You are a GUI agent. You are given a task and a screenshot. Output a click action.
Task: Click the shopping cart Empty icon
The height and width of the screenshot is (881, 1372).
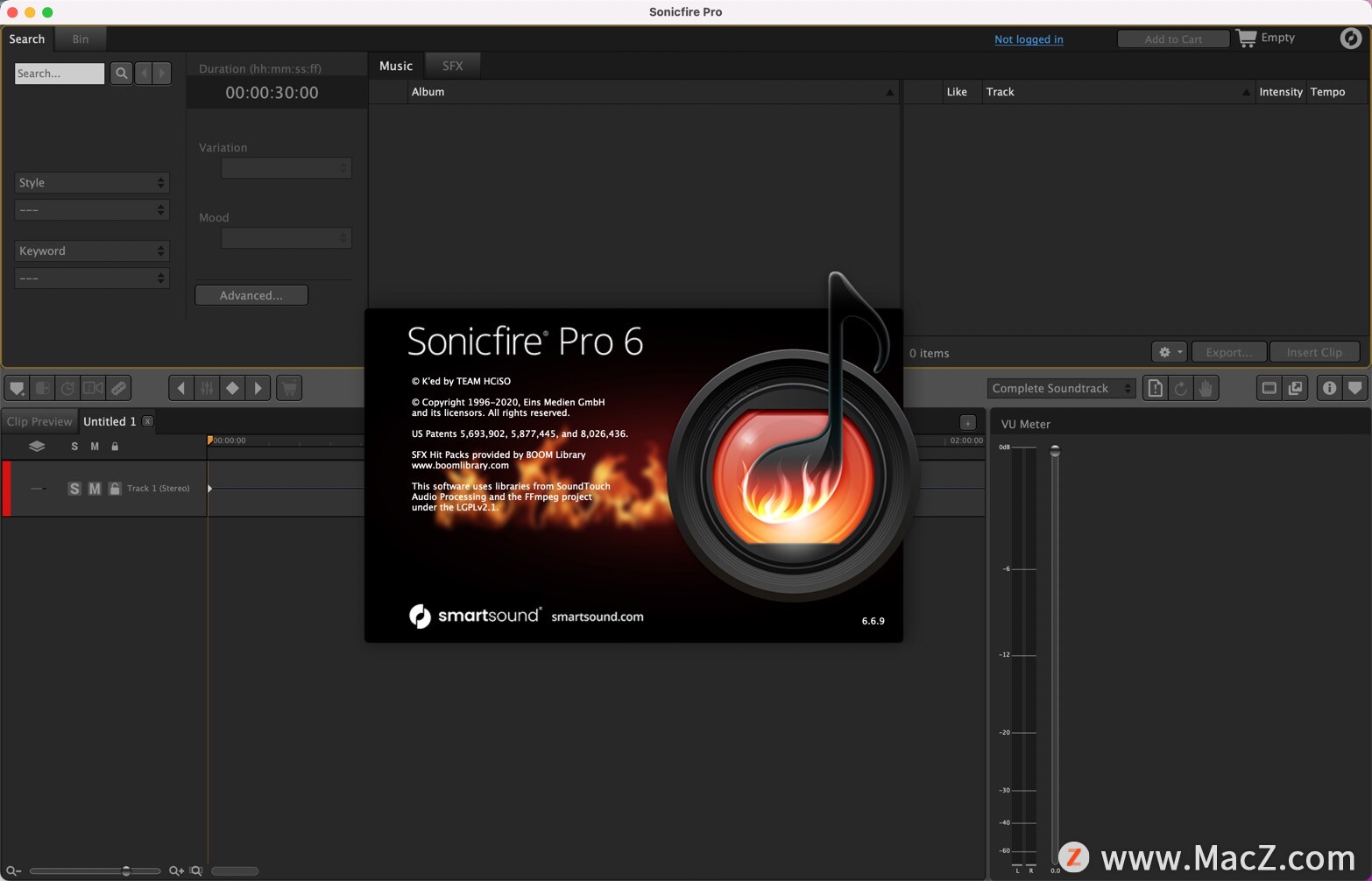tap(1246, 38)
